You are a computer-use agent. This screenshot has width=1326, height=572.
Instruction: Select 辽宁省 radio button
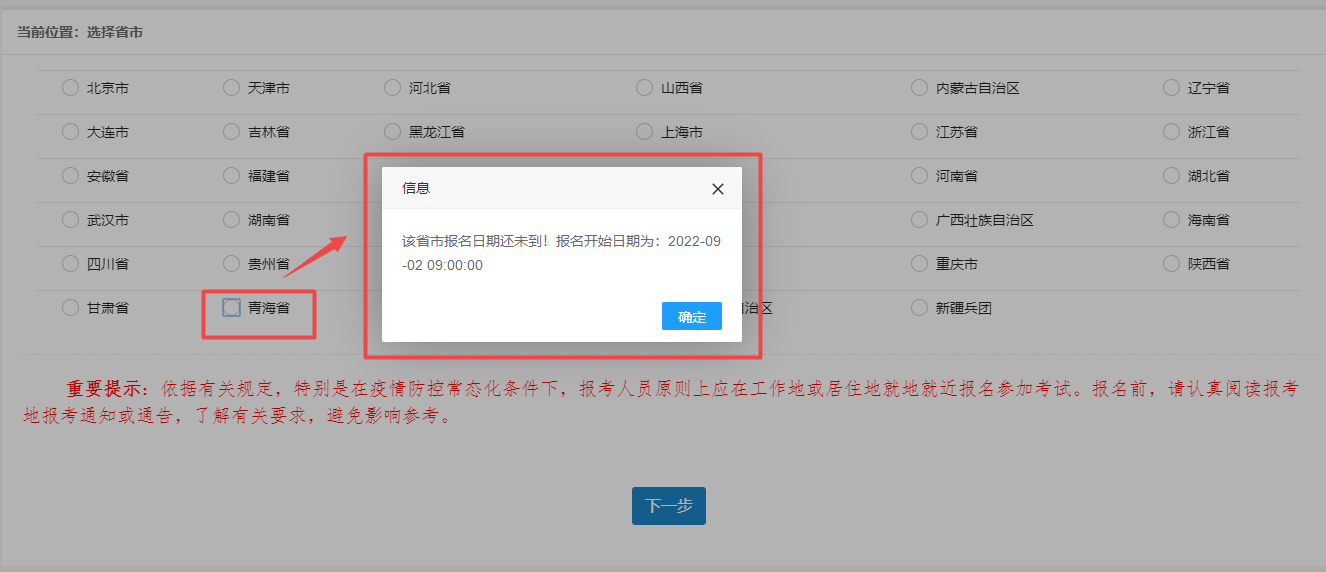click(x=1171, y=88)
